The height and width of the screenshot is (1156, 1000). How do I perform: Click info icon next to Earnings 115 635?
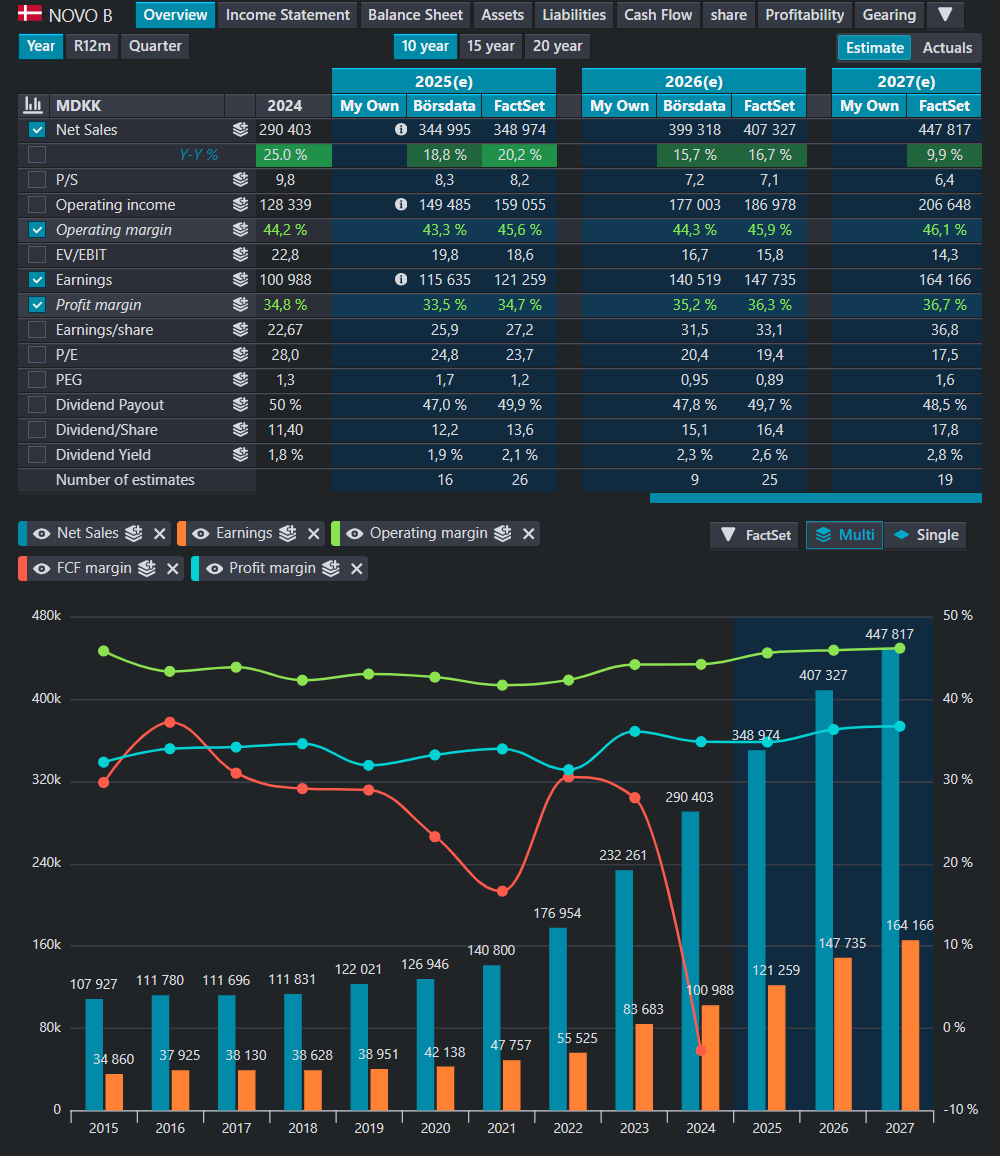click(401, 279)
